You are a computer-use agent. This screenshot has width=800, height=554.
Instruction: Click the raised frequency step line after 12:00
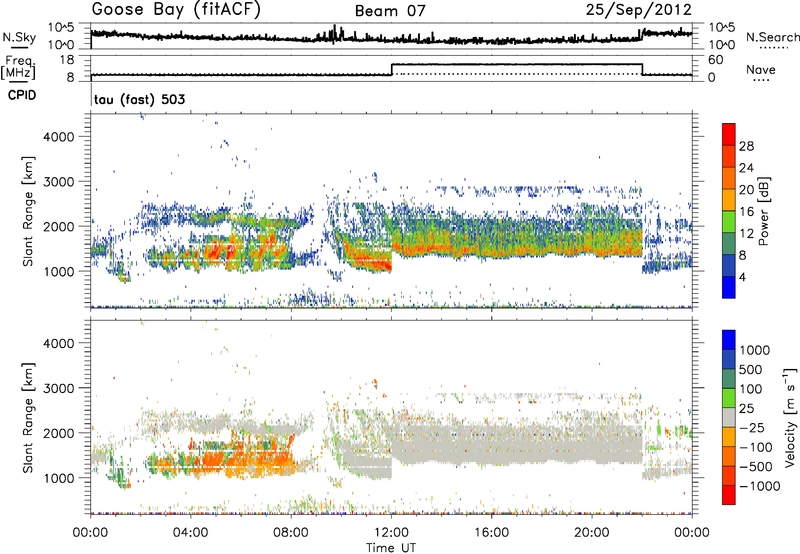(x=517, y=64)
